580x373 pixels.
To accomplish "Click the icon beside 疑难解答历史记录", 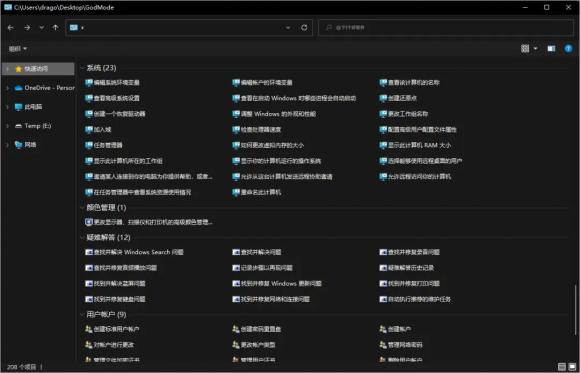I will (x=383, y=268).
